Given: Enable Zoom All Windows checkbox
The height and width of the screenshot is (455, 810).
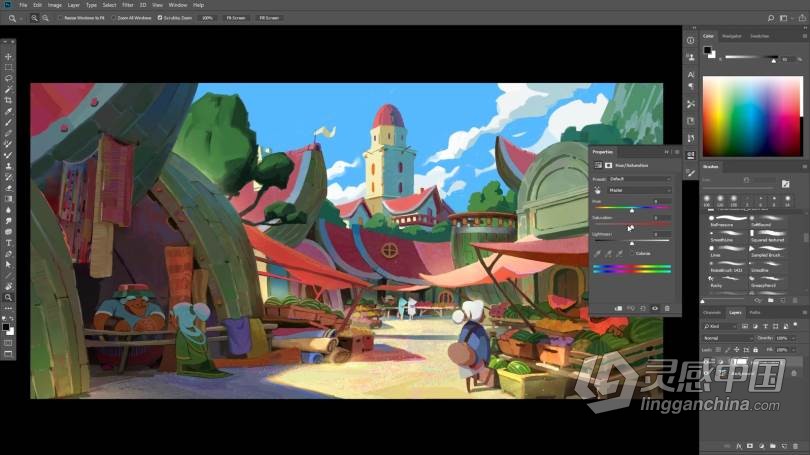Looking at the screenshot, I should [x=114, y=18].
